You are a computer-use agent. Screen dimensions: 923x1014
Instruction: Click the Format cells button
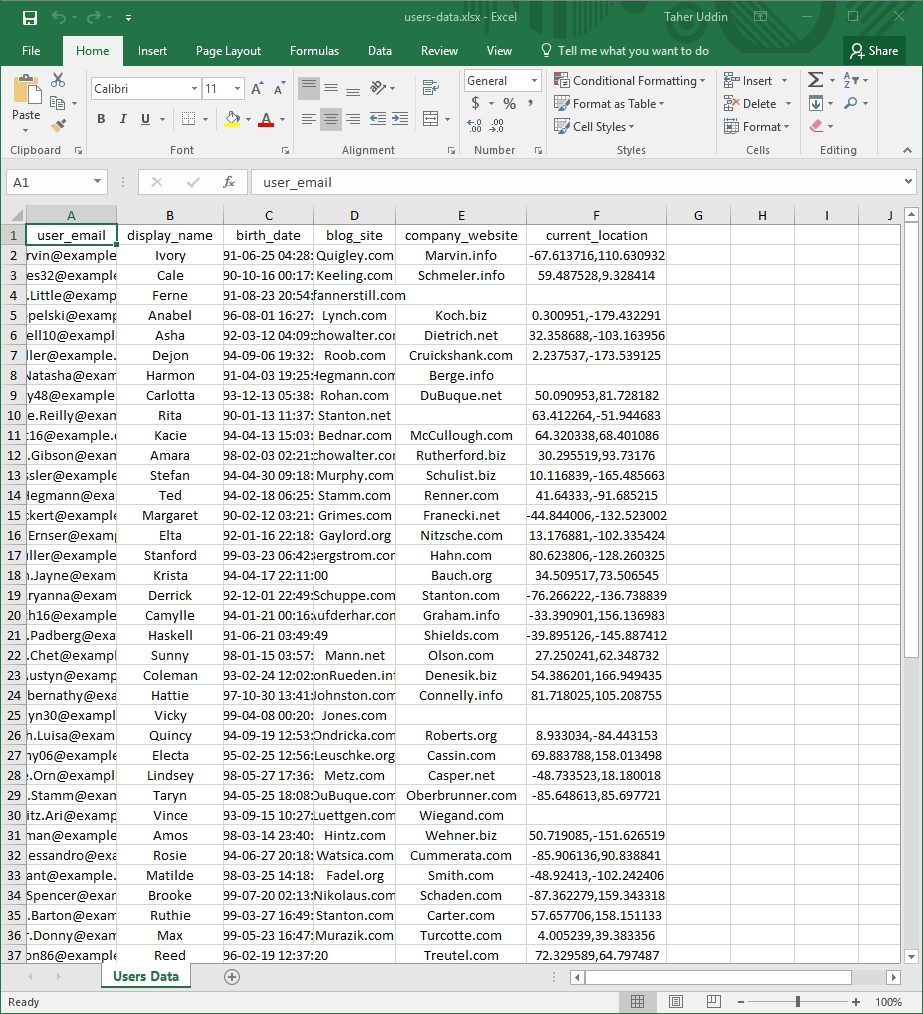click(x=757, y=127)
